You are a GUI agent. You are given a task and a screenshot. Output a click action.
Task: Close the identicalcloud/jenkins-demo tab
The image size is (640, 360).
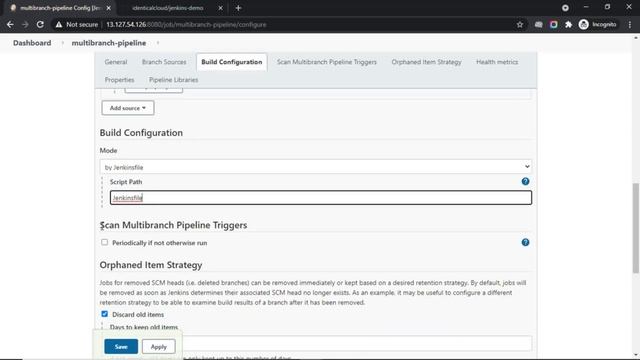(220, 8)
